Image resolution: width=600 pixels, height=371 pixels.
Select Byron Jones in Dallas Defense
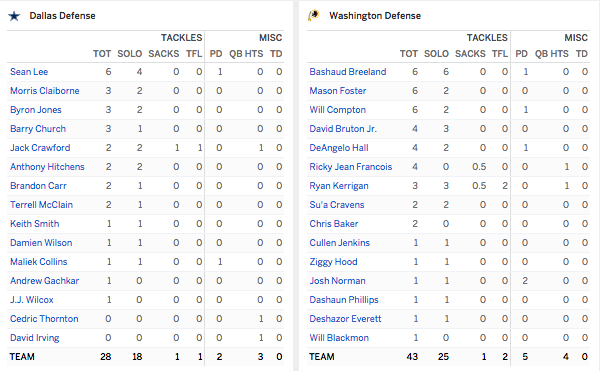(x=36, y=110)
